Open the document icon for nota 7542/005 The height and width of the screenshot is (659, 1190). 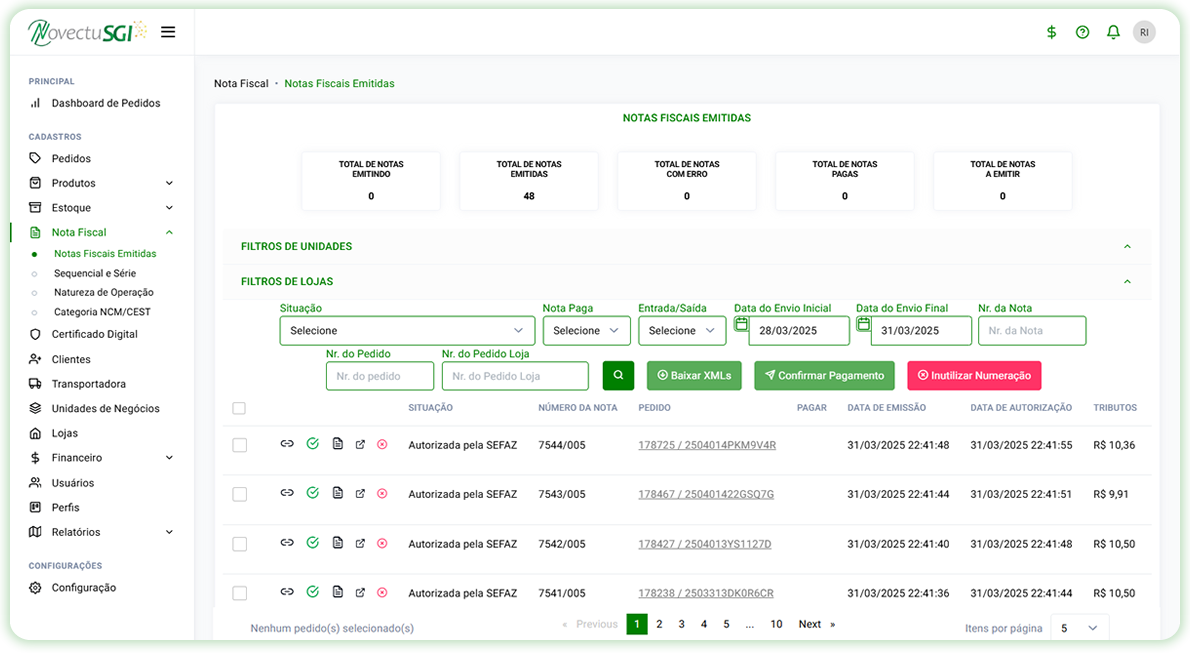[x=337, y=543]
